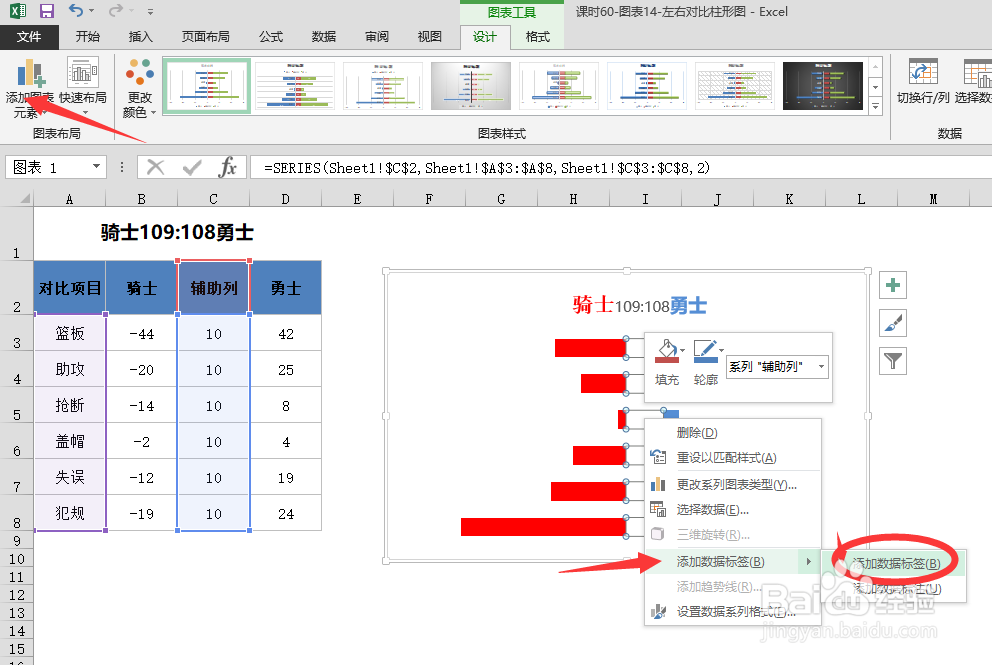Open the Undo history dropdown arrow
Screen dimensions: 992x665
pos(92,11)
